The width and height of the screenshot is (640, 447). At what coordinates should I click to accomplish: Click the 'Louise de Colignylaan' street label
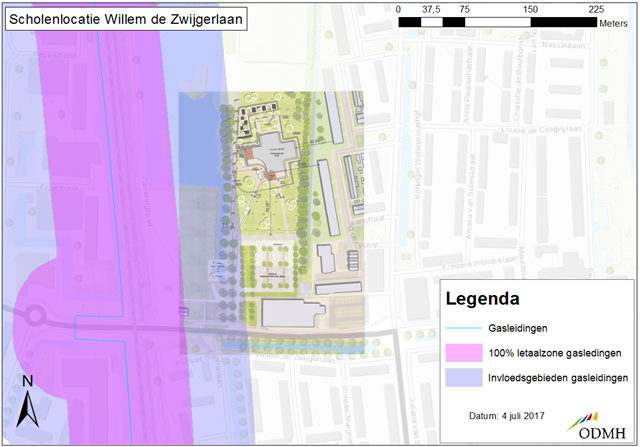coord(541,130)
